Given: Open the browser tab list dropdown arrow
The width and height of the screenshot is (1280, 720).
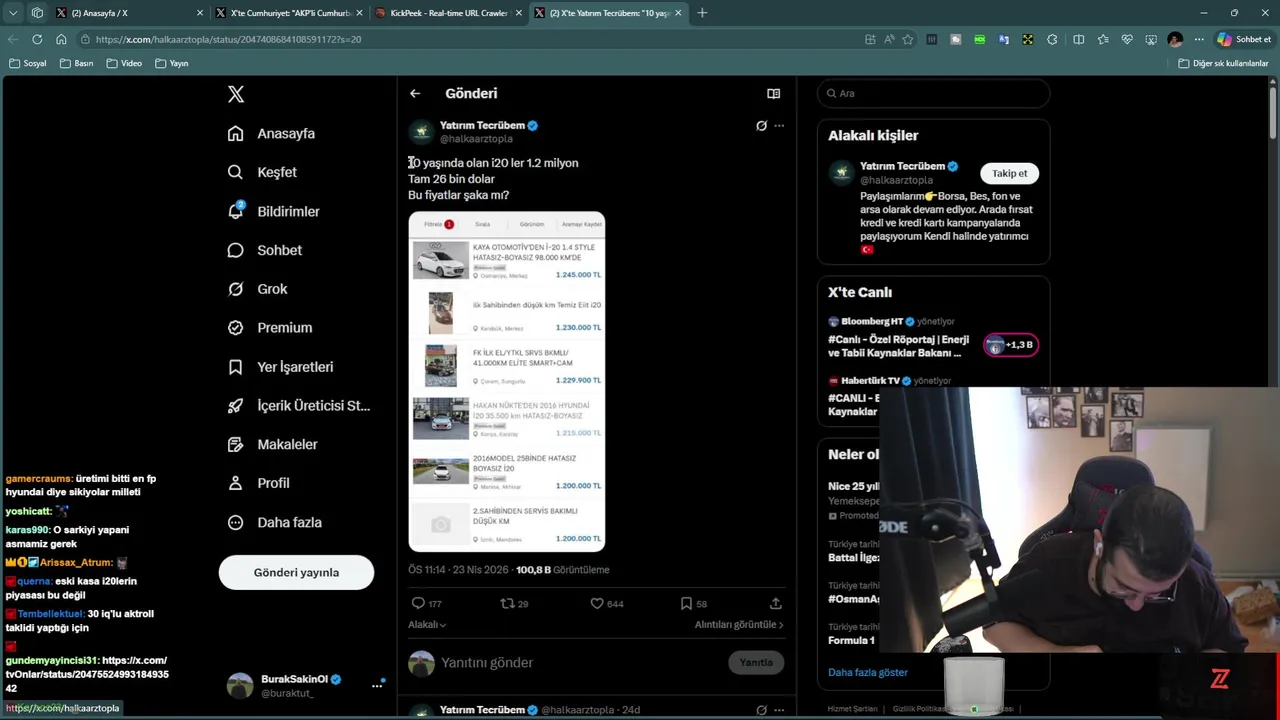Looking at the screenshot, I should pyautogui.click(x=13, y=13).
